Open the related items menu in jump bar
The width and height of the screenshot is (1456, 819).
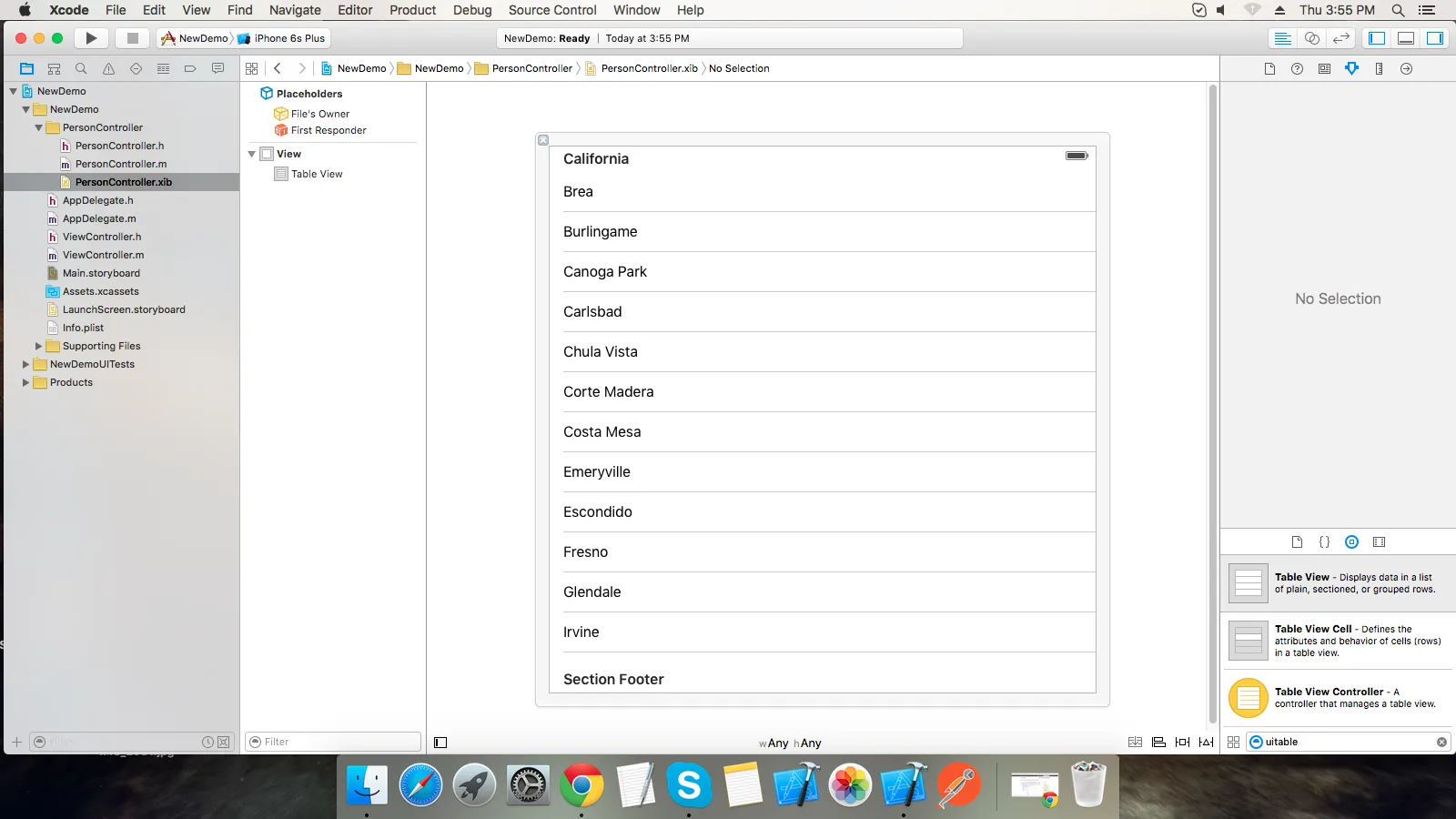tap(252, 68)
